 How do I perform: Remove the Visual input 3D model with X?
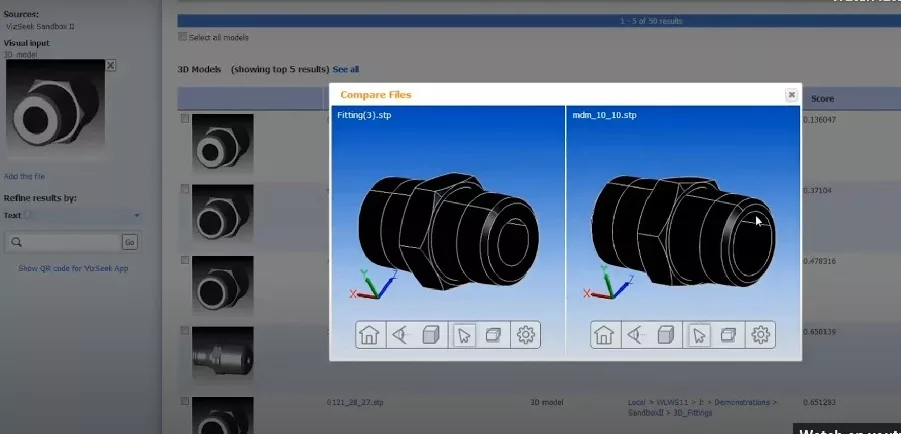coord(111,66)
